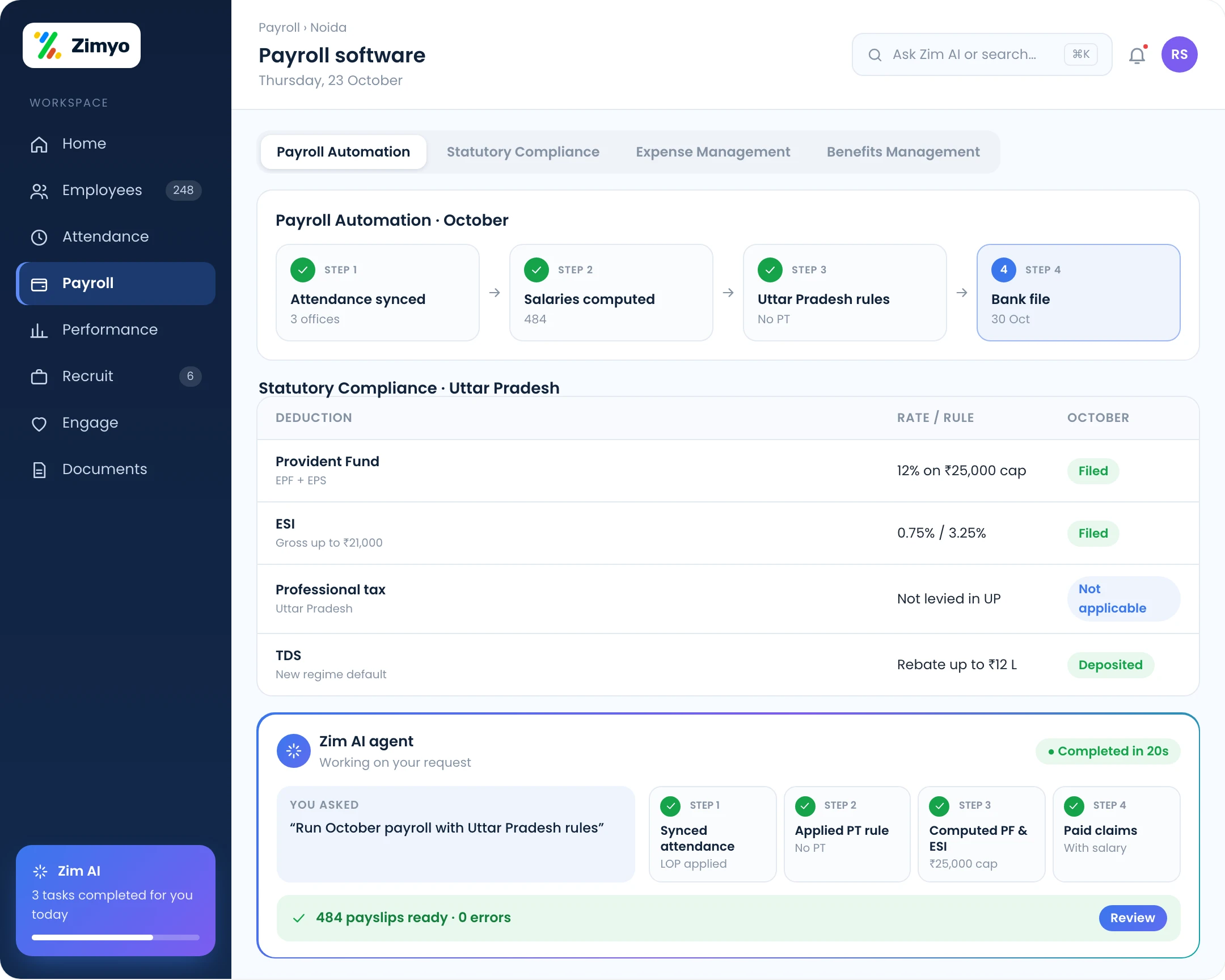Click the Payroll breadcrumb link
Screen dimensions: 1225x980
point(279,28)
